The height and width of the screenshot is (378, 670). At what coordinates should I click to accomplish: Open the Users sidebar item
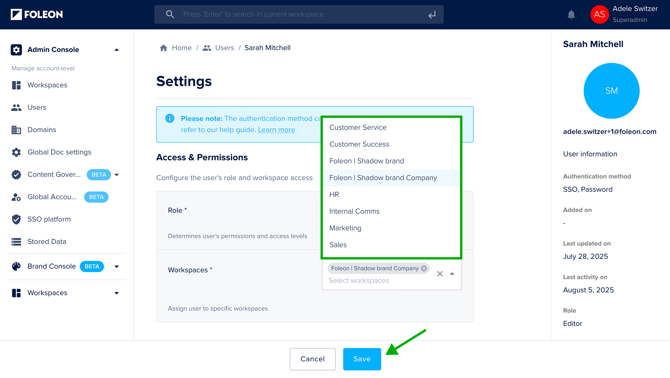pos(37,108)
